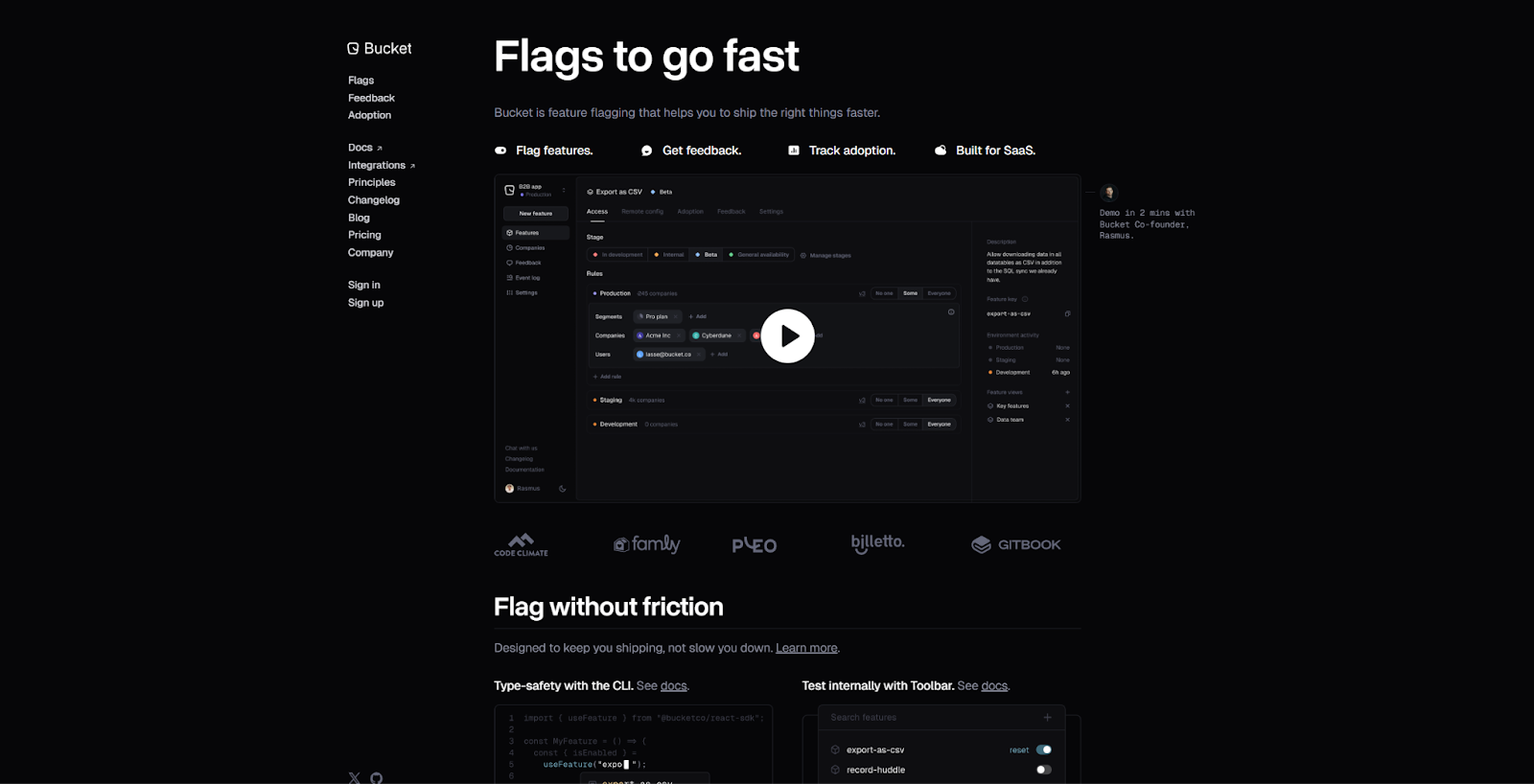Open the X social icon in the sidebar
The image size is (1534, 784).
coord(355,777)
